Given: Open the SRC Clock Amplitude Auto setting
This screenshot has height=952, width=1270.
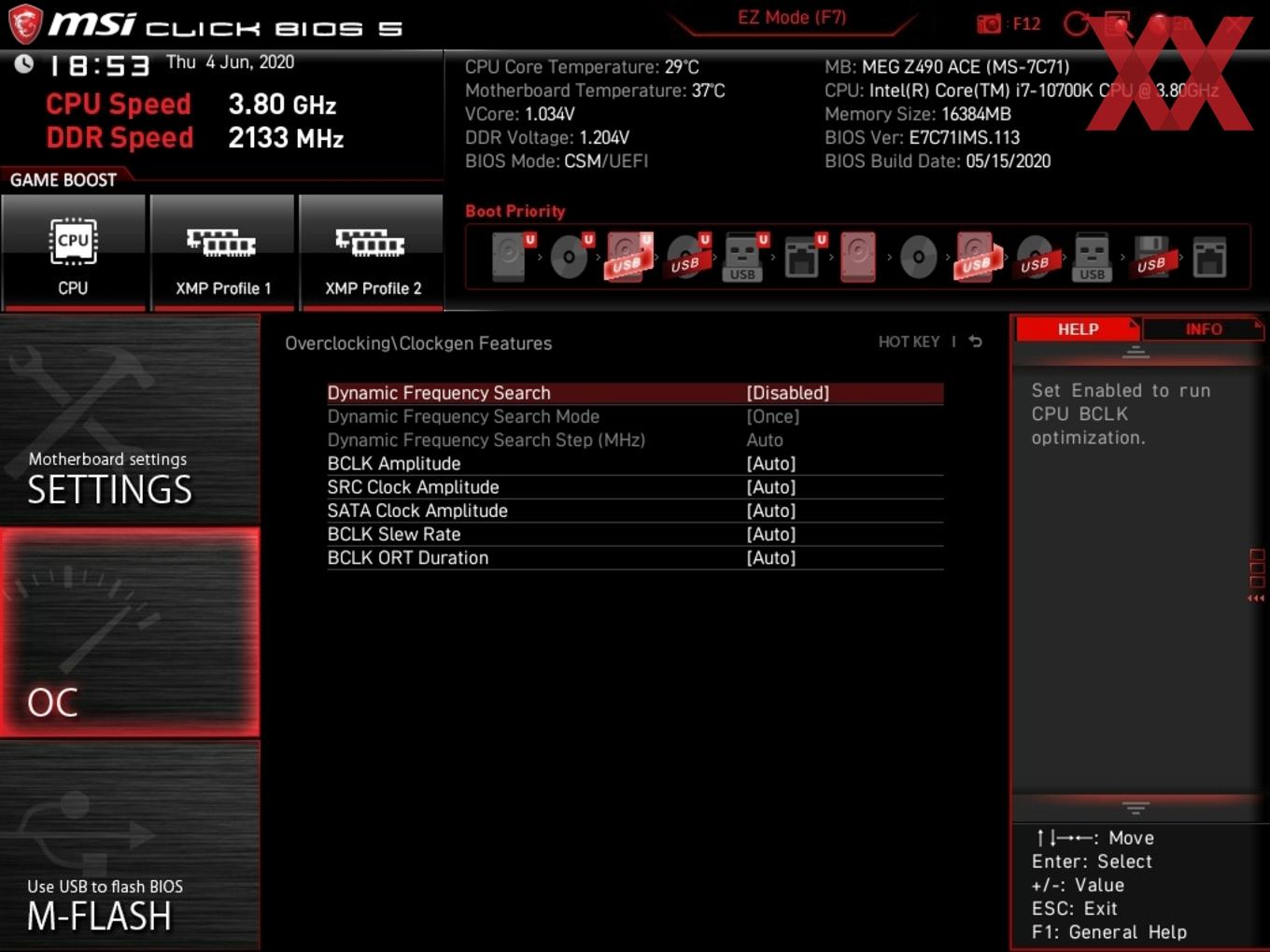Looking at the screenshot, I should [635, 487].
